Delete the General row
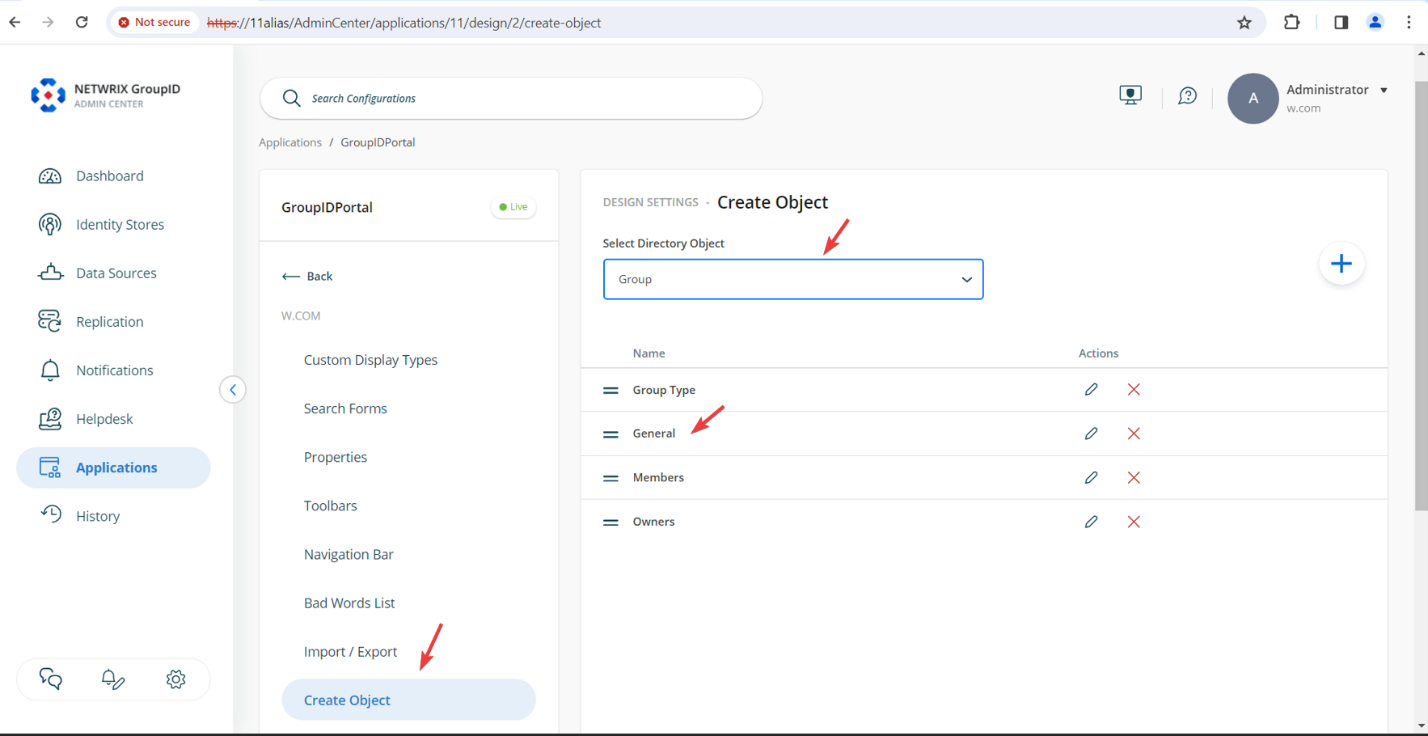1428x736 pixels. [1134, 433]
